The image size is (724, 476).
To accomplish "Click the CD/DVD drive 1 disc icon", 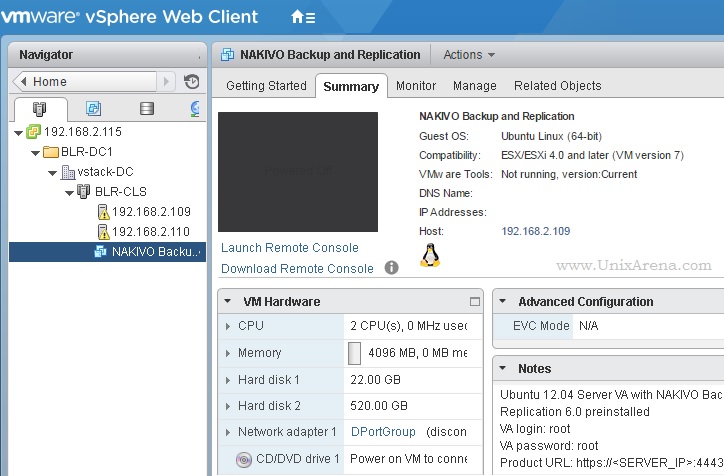I will (244, 459).
